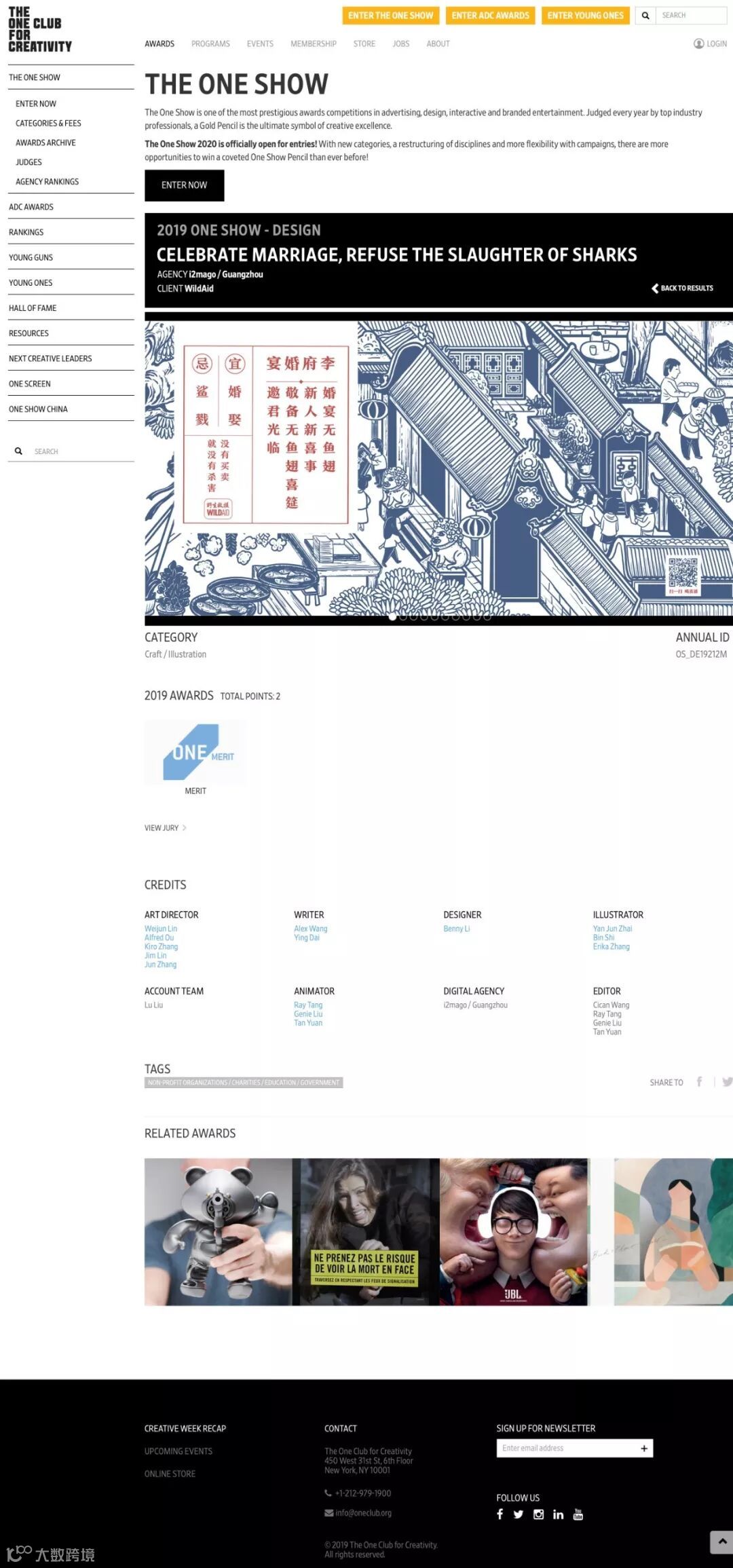
Task: Expand the View Jury link
Action: pos(165,828)
